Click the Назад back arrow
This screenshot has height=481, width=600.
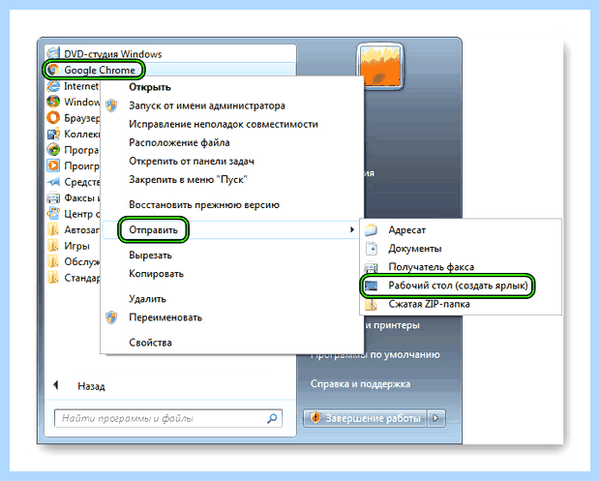[x=56, y=385]
